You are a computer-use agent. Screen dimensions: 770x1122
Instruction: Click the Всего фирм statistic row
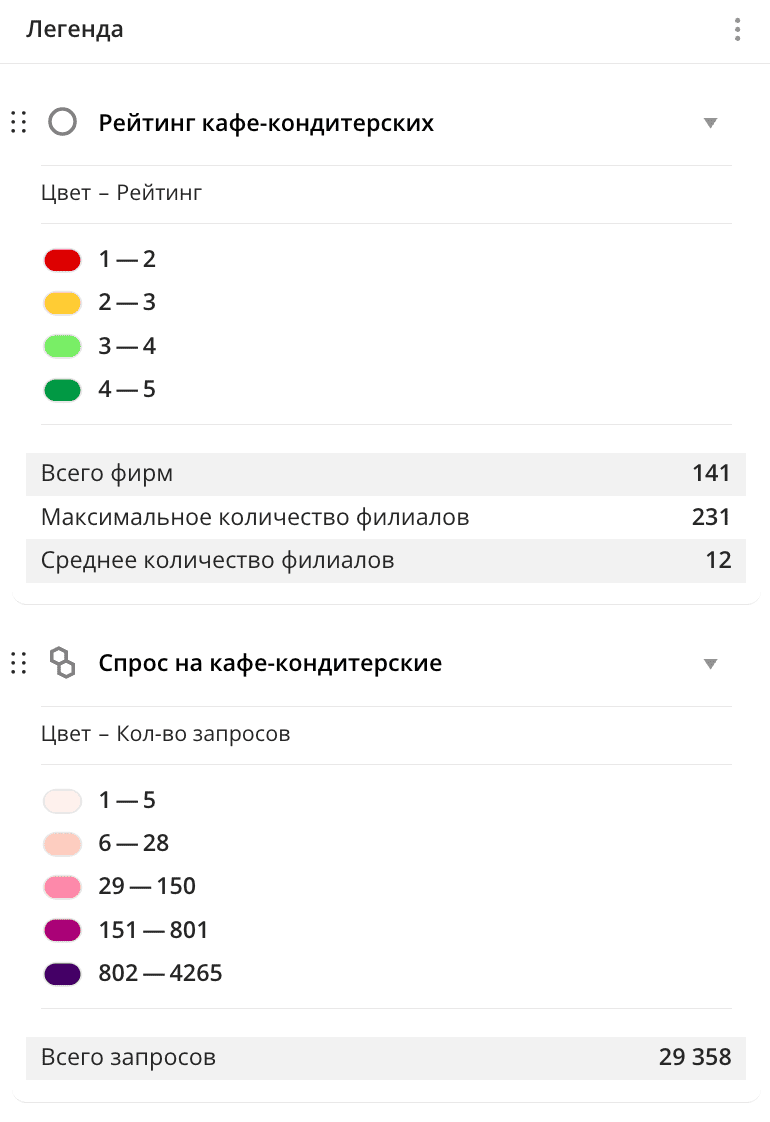coord(385,474)
